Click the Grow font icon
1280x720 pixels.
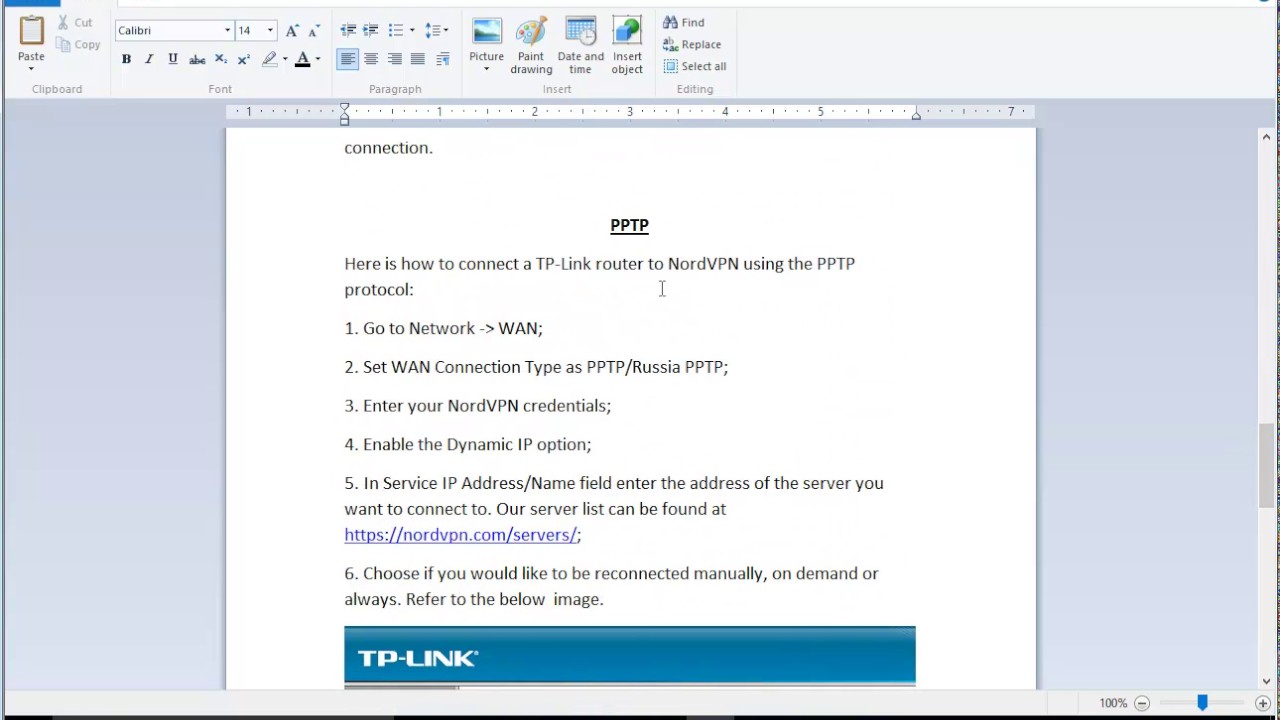tap(292, 31)
